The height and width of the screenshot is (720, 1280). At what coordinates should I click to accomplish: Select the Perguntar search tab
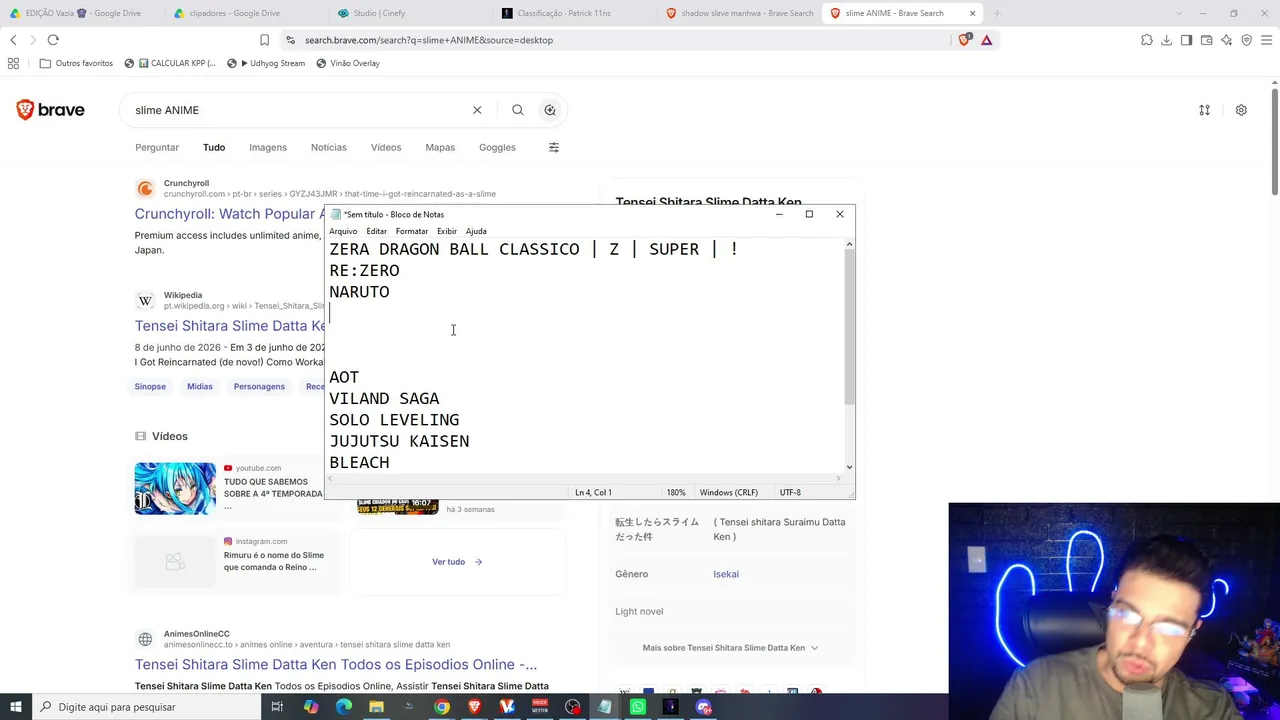[x=157, y=147]
